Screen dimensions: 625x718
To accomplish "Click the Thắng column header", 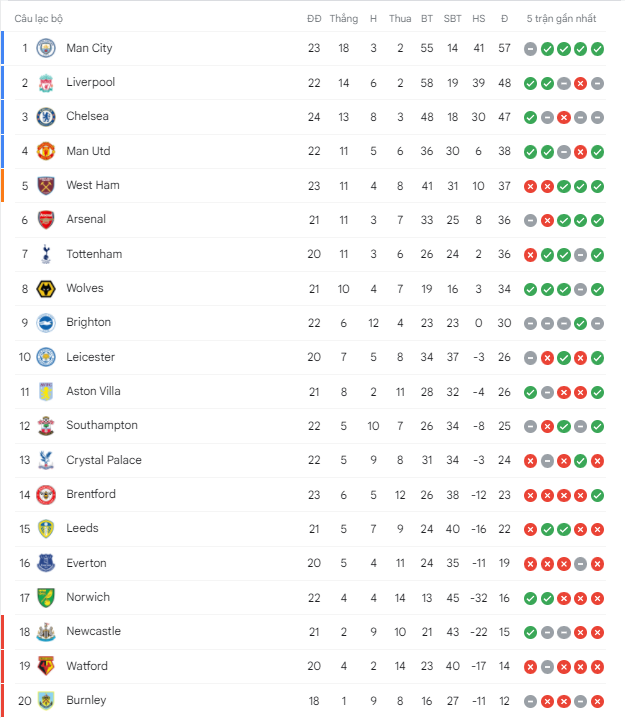I will tap(344, 19).
